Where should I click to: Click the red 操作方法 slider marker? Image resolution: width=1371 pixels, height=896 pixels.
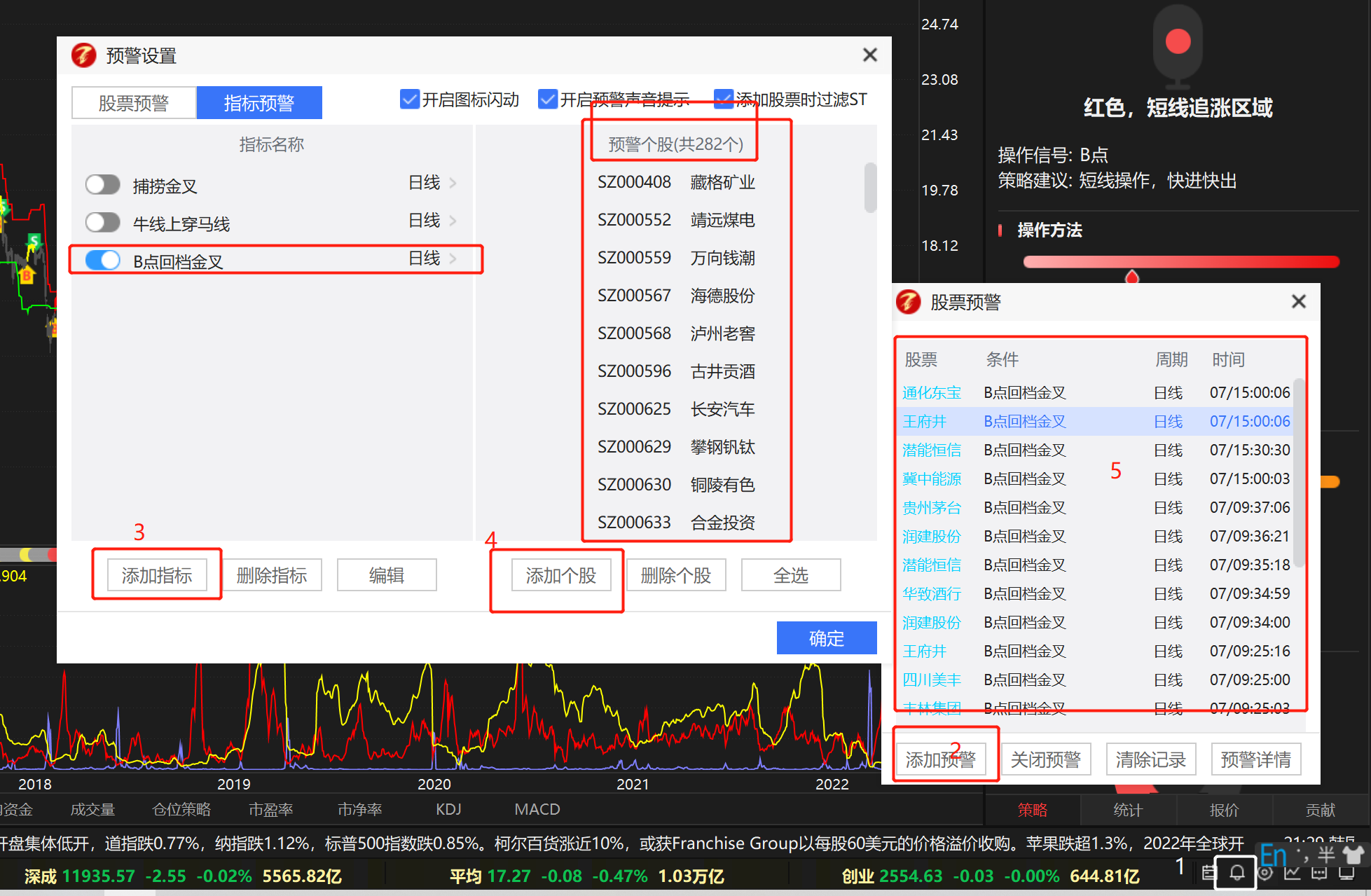pos(1132,277)
